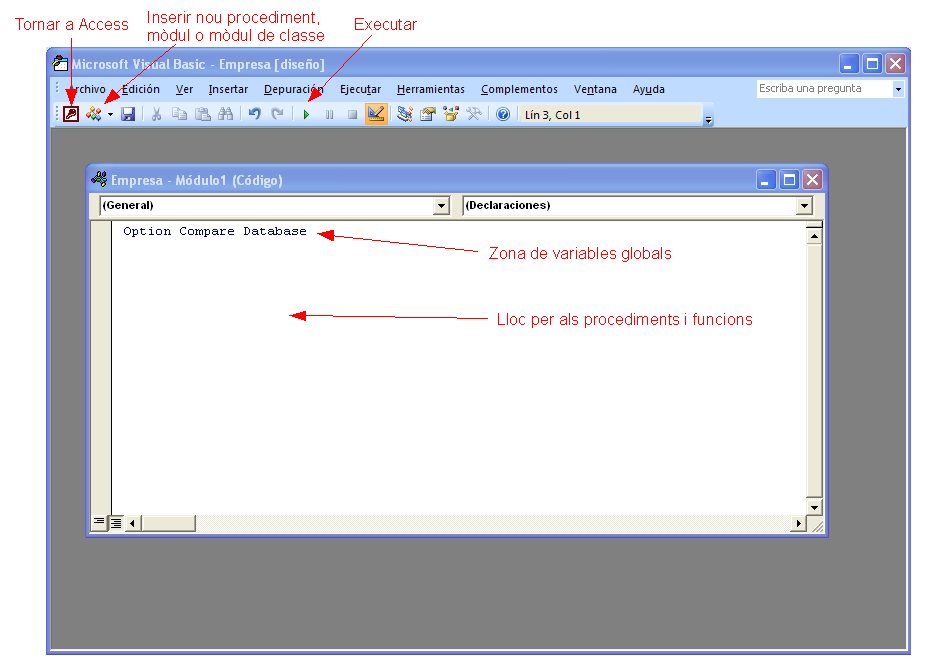This screenshot has width=935, height=663.
Task: Open the Object Browser icon
Action: [451, 115]
